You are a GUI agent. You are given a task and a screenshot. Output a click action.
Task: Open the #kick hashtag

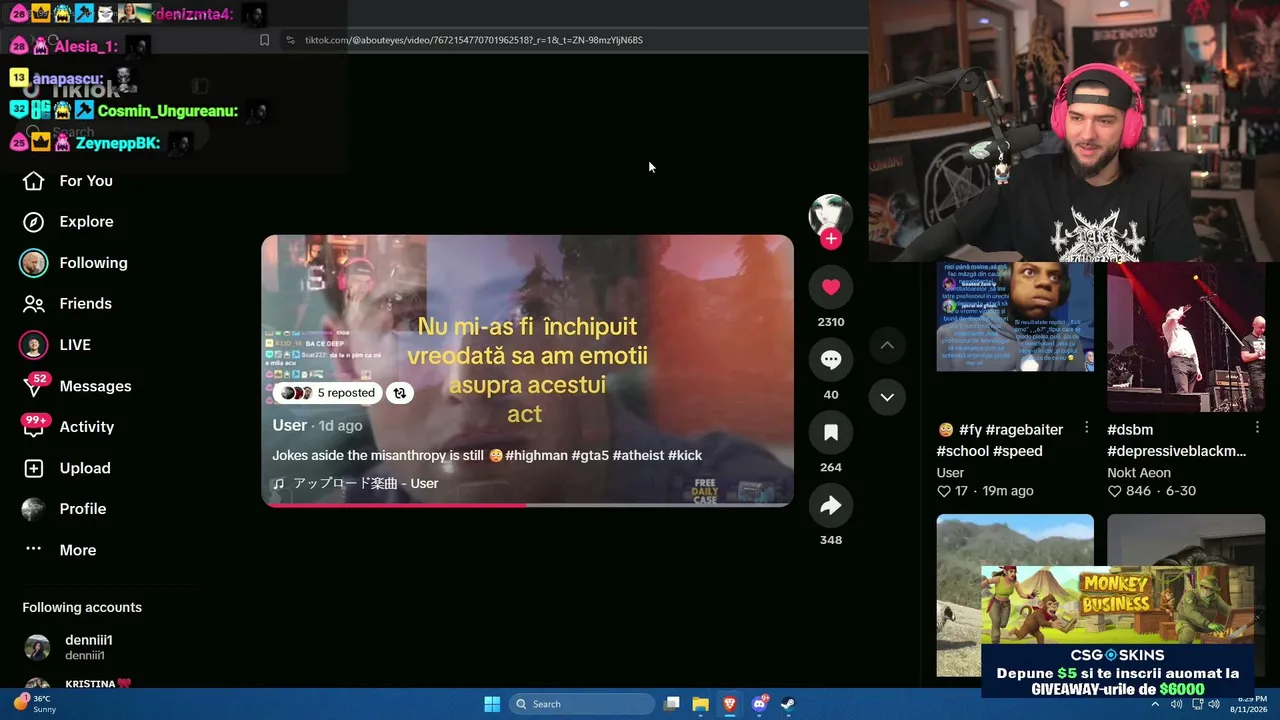click(685, 456)
